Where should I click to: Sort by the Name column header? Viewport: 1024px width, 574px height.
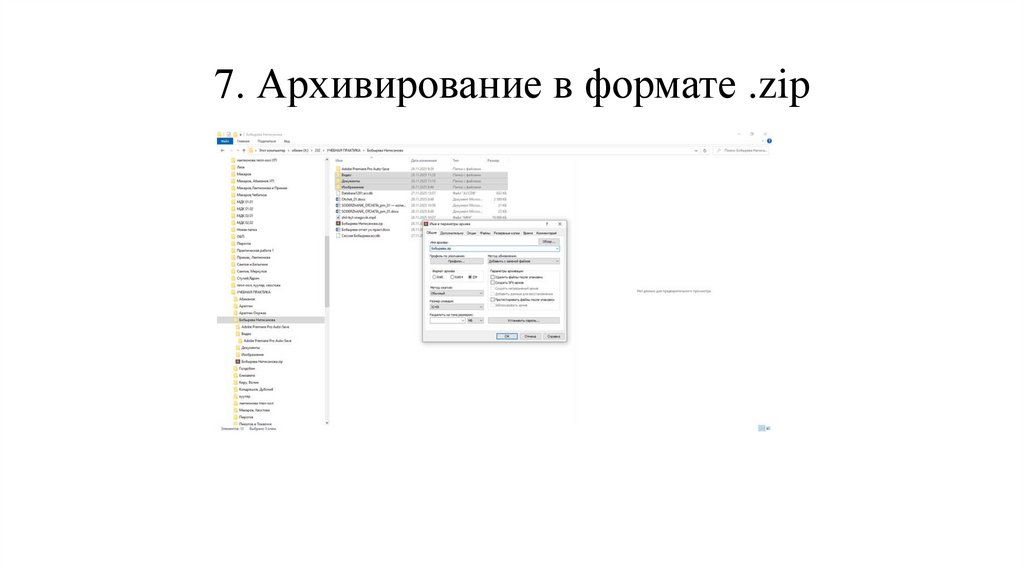click(x=339, y=161)
